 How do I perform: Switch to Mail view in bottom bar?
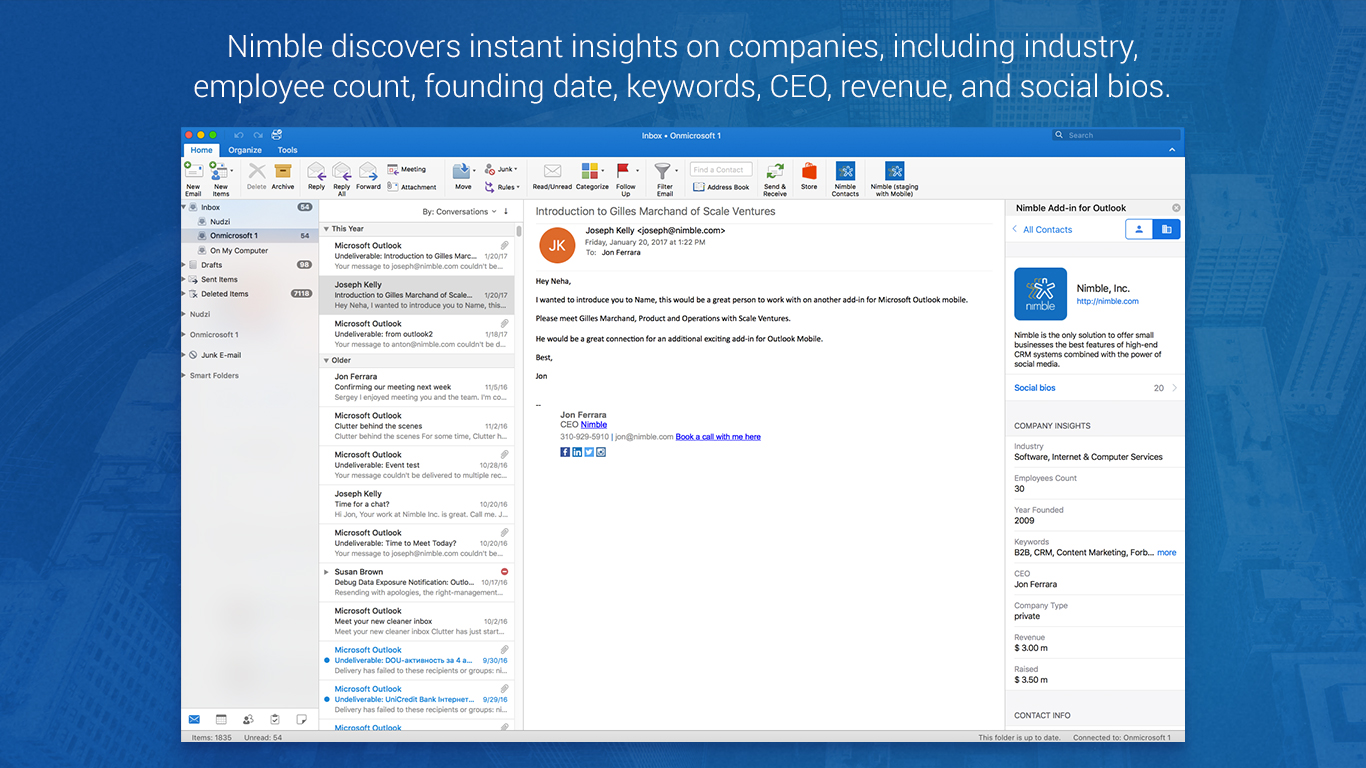point(194,719)
